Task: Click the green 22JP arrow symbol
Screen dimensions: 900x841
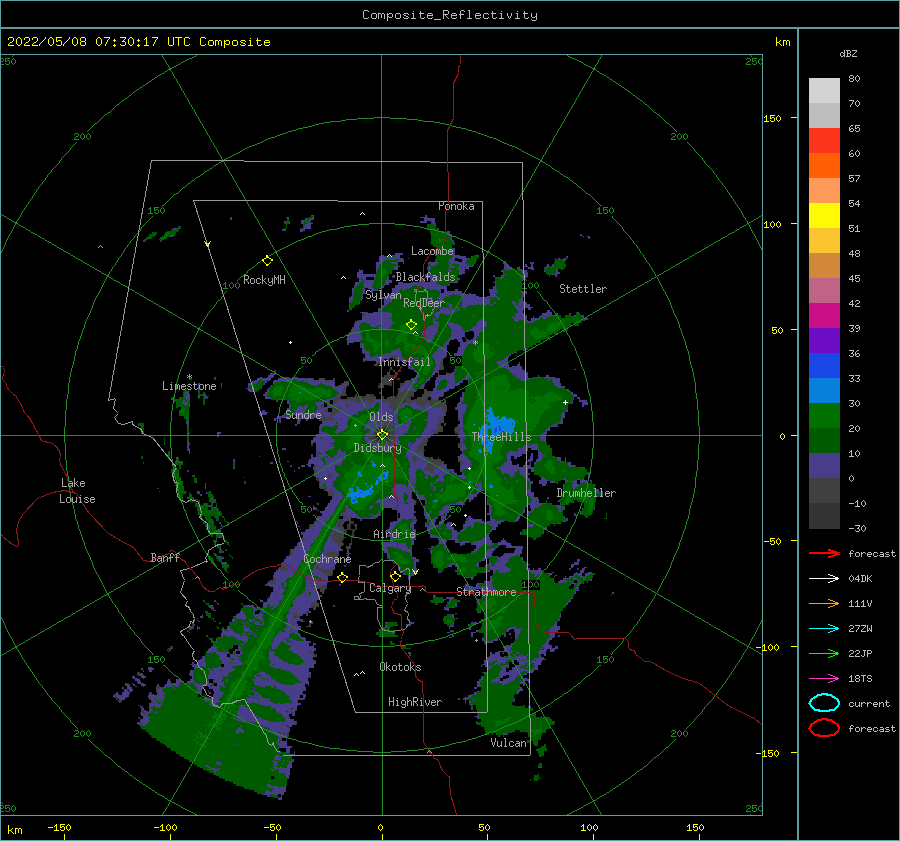Action: point(824,653)
